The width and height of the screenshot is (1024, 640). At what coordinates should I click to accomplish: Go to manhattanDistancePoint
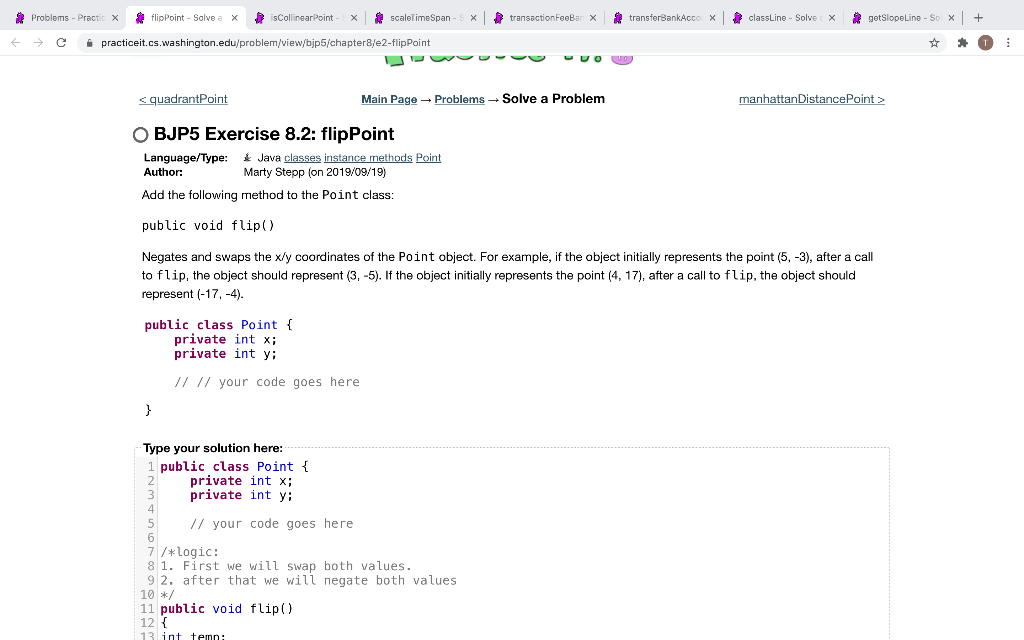coord(811,98)
